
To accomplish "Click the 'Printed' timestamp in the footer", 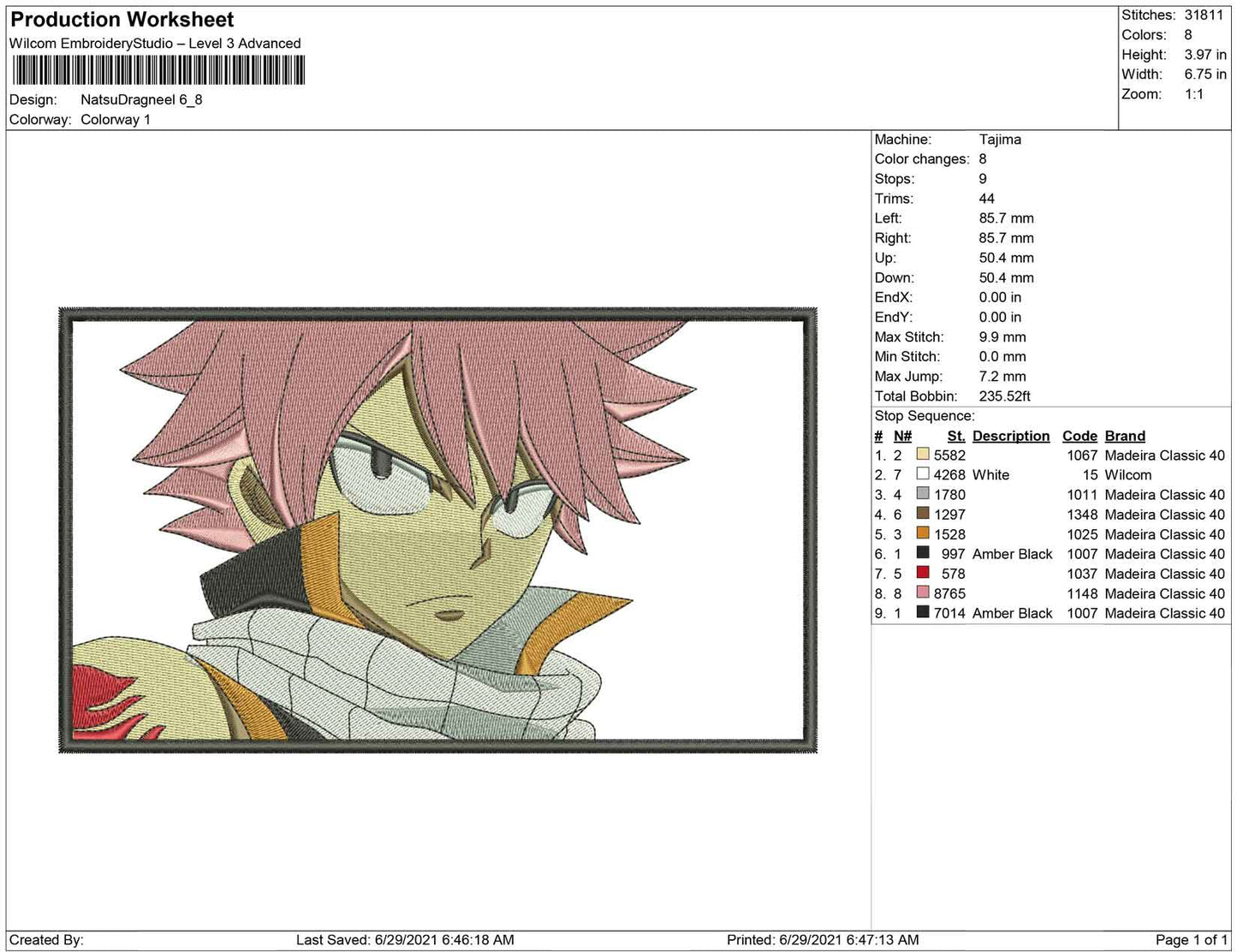I will coord(823,940).
